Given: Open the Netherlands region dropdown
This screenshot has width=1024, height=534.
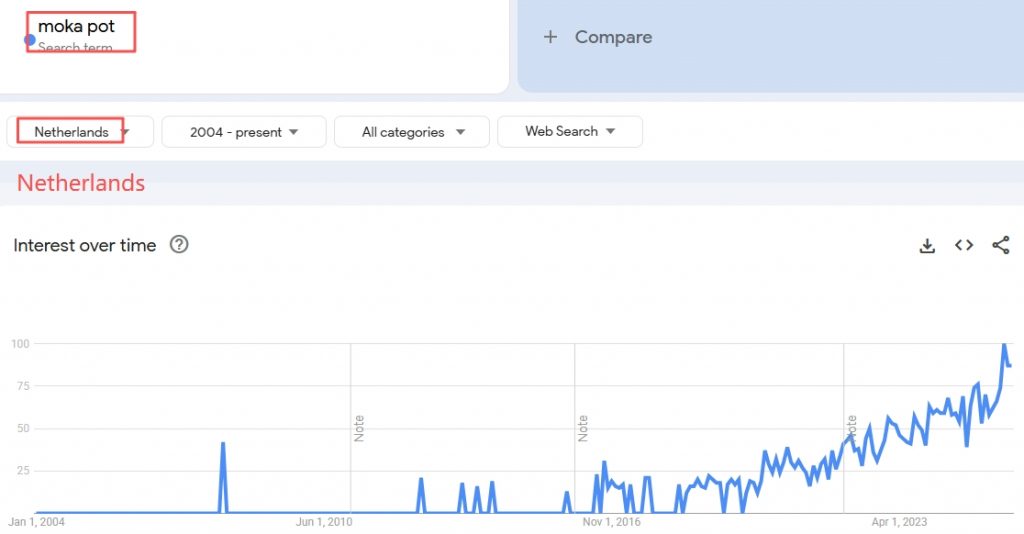Looking at the screenshot, I should [81, 132].
